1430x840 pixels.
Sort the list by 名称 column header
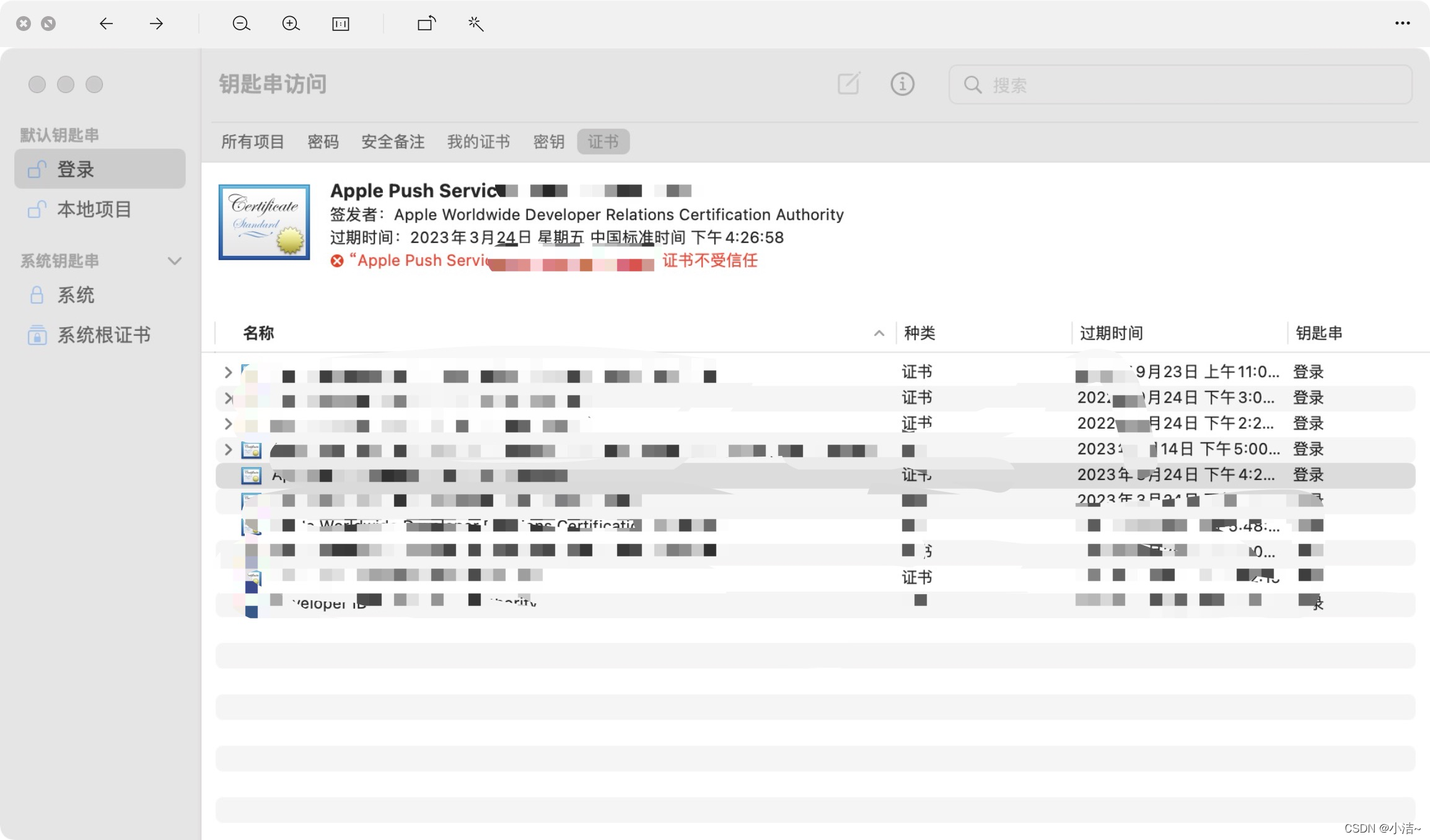point(258,333)
